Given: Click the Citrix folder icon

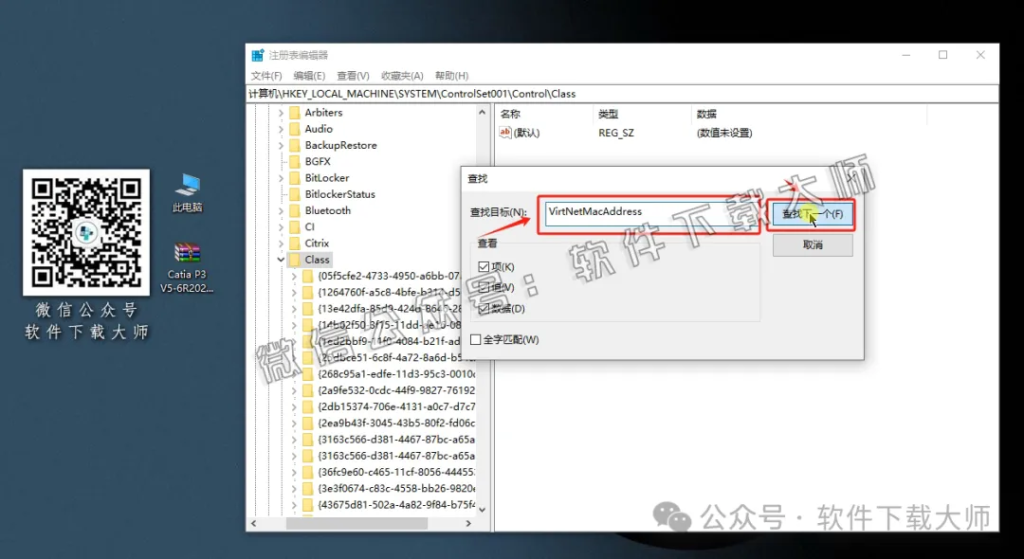Looking at the screenshot, I should tap(294, 243).
